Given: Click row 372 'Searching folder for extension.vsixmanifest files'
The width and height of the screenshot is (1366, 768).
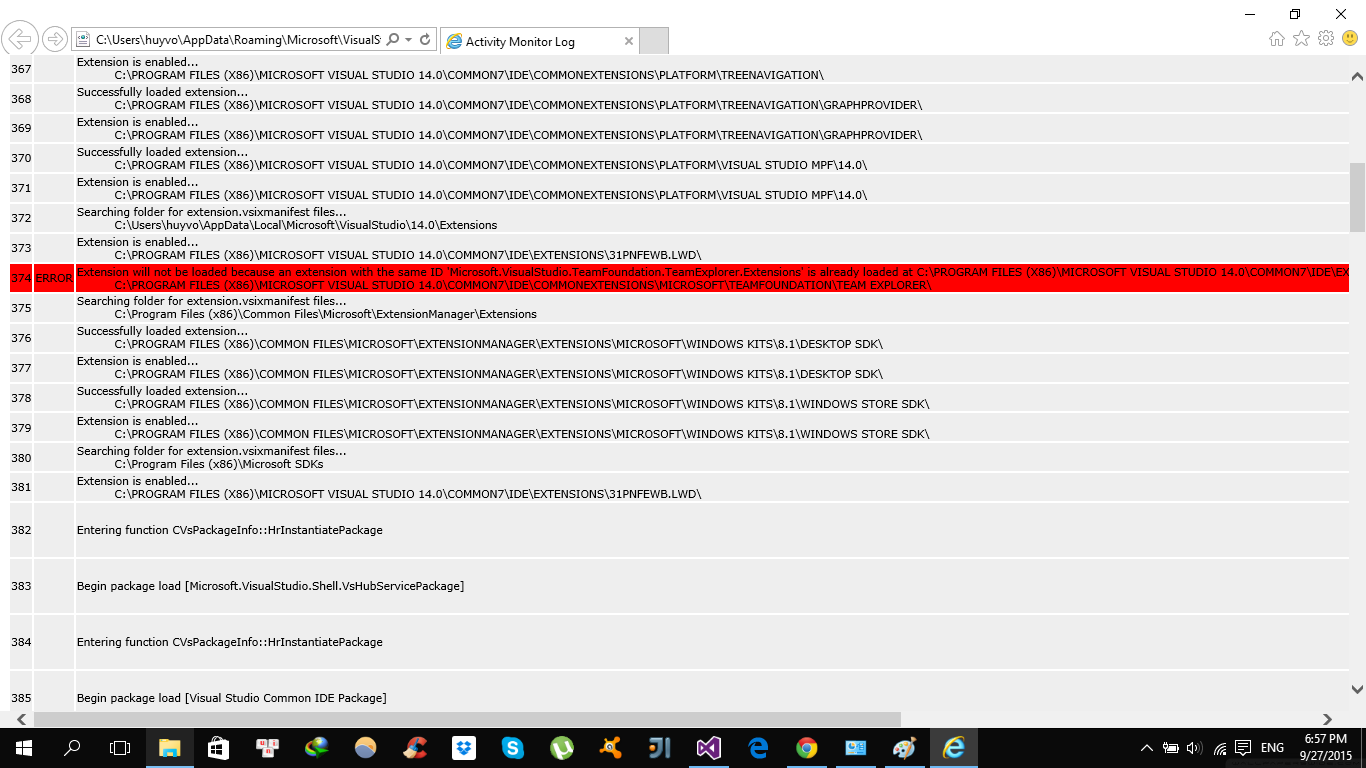Looking at the screenshot, I should click(212, 212).
